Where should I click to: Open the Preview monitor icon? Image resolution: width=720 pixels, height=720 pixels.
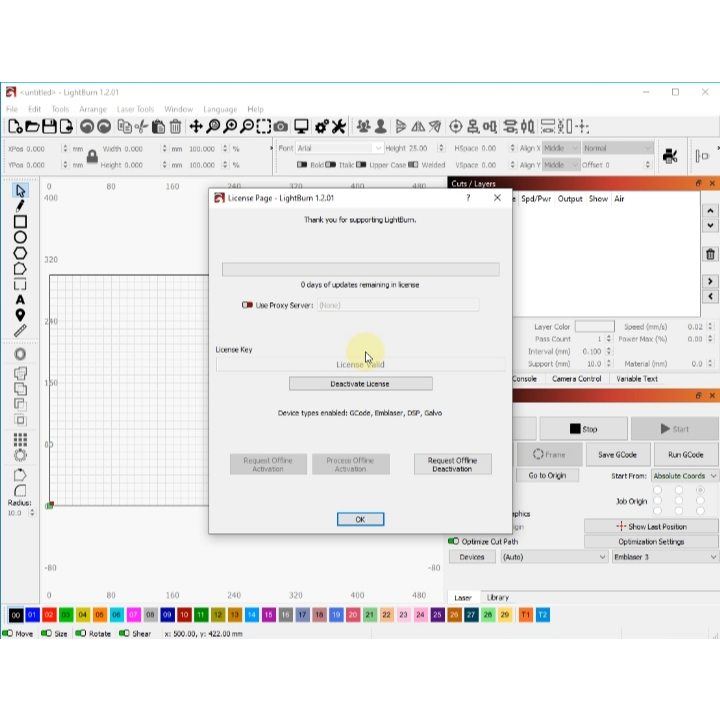301,126
